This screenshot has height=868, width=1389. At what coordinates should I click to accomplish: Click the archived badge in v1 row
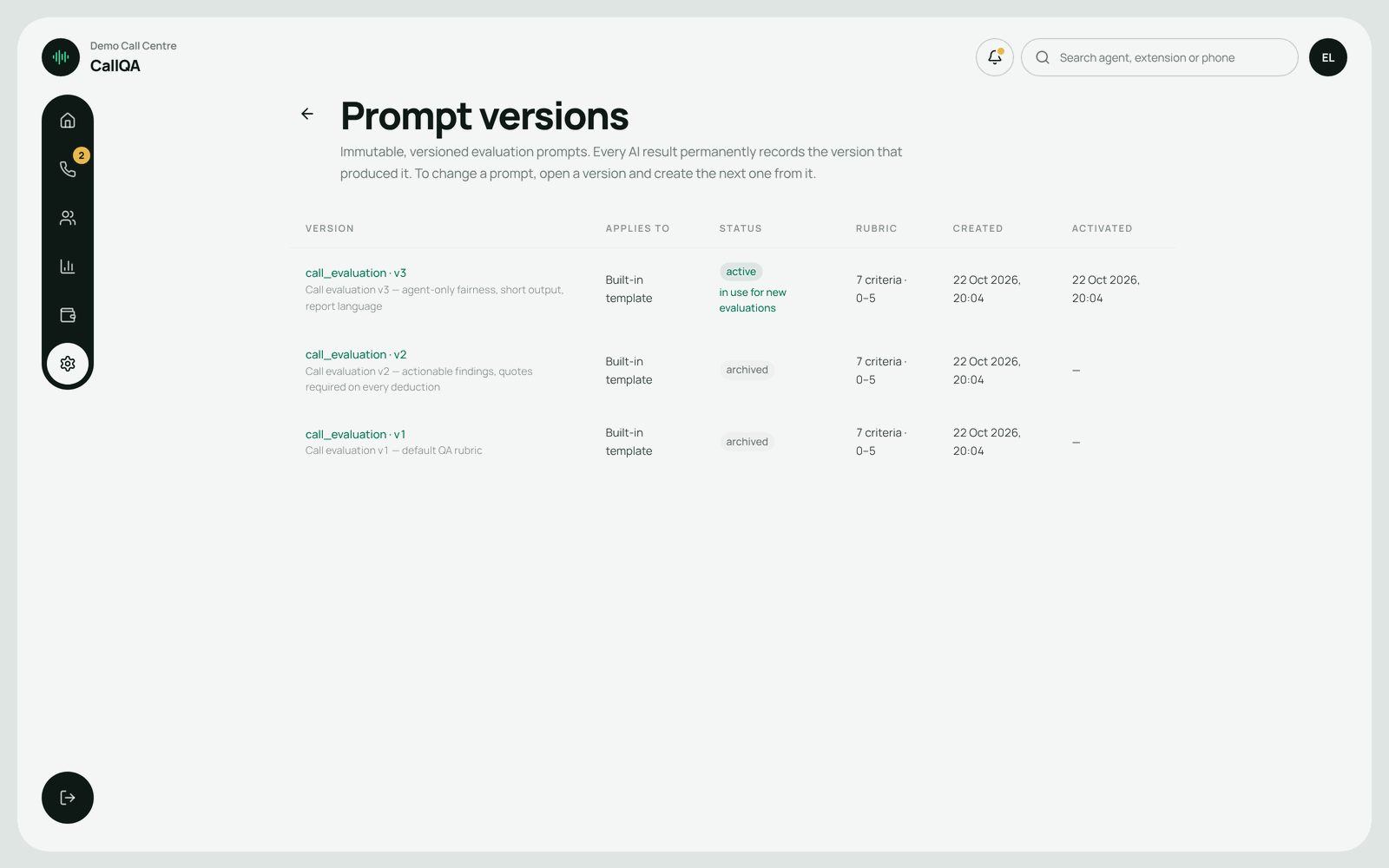click(x=747, y=442)
